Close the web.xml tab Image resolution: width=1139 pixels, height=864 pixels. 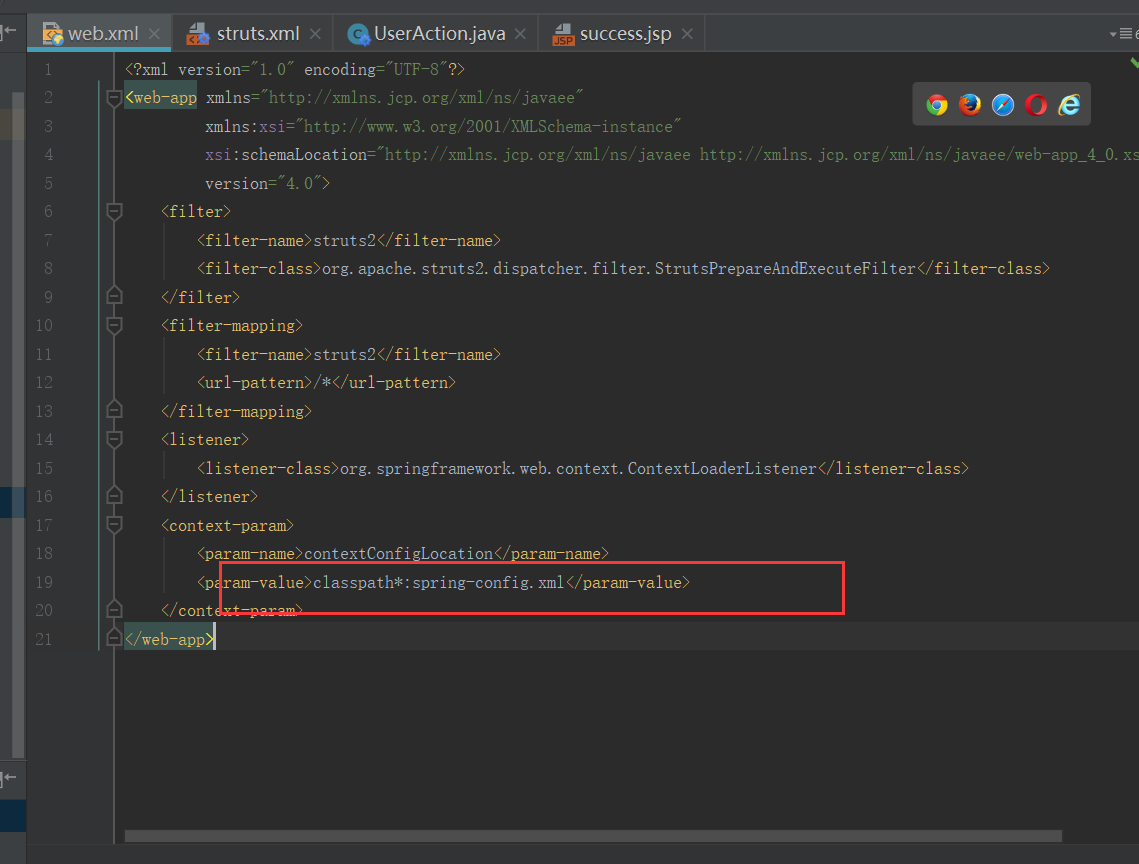click(154, 33)
